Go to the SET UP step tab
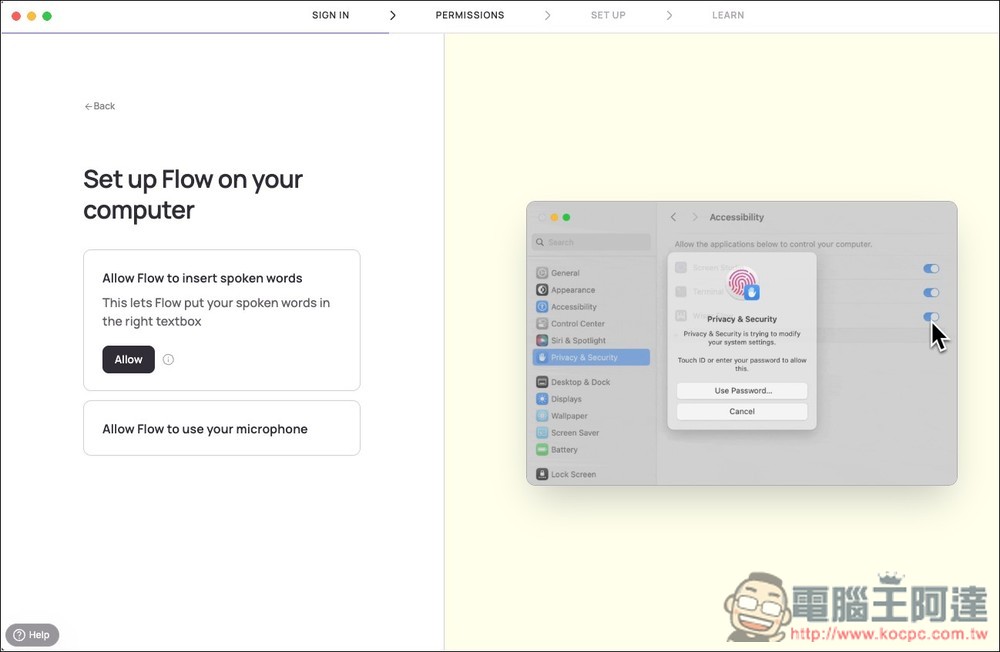 607,15
